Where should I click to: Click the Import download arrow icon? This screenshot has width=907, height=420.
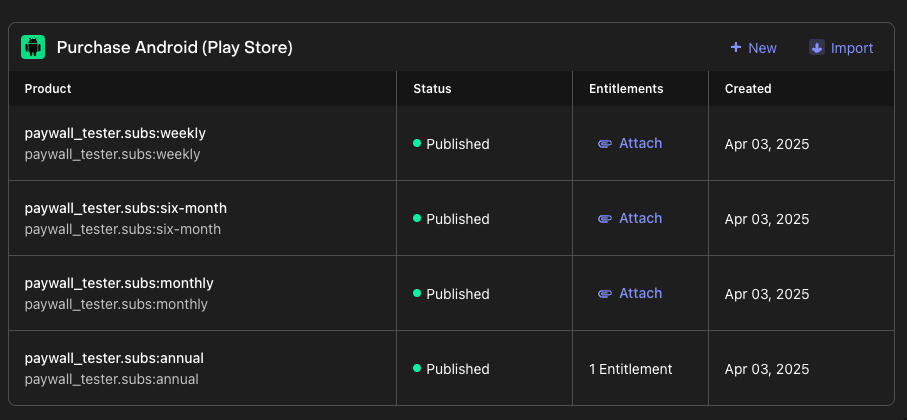pyautogui.click(x=817, y=48)
